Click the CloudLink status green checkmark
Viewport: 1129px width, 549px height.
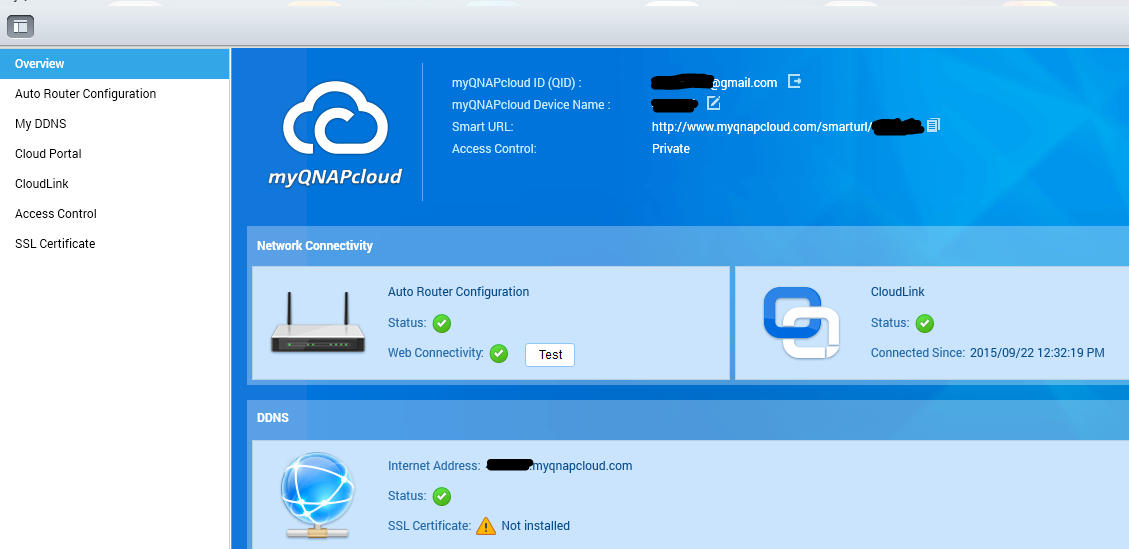click(x=925, y=323)
